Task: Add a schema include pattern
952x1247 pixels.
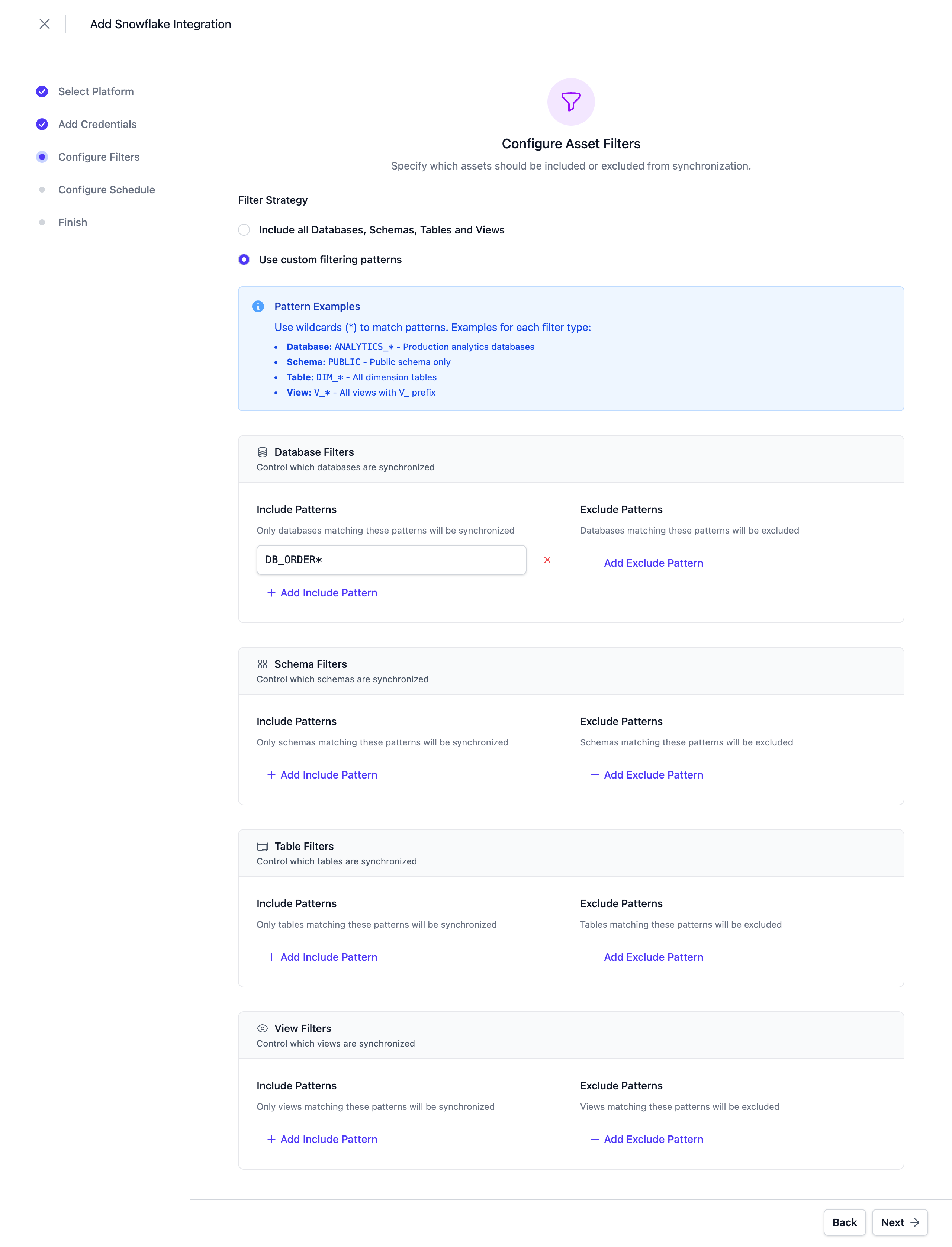Action: coord(322,774)
